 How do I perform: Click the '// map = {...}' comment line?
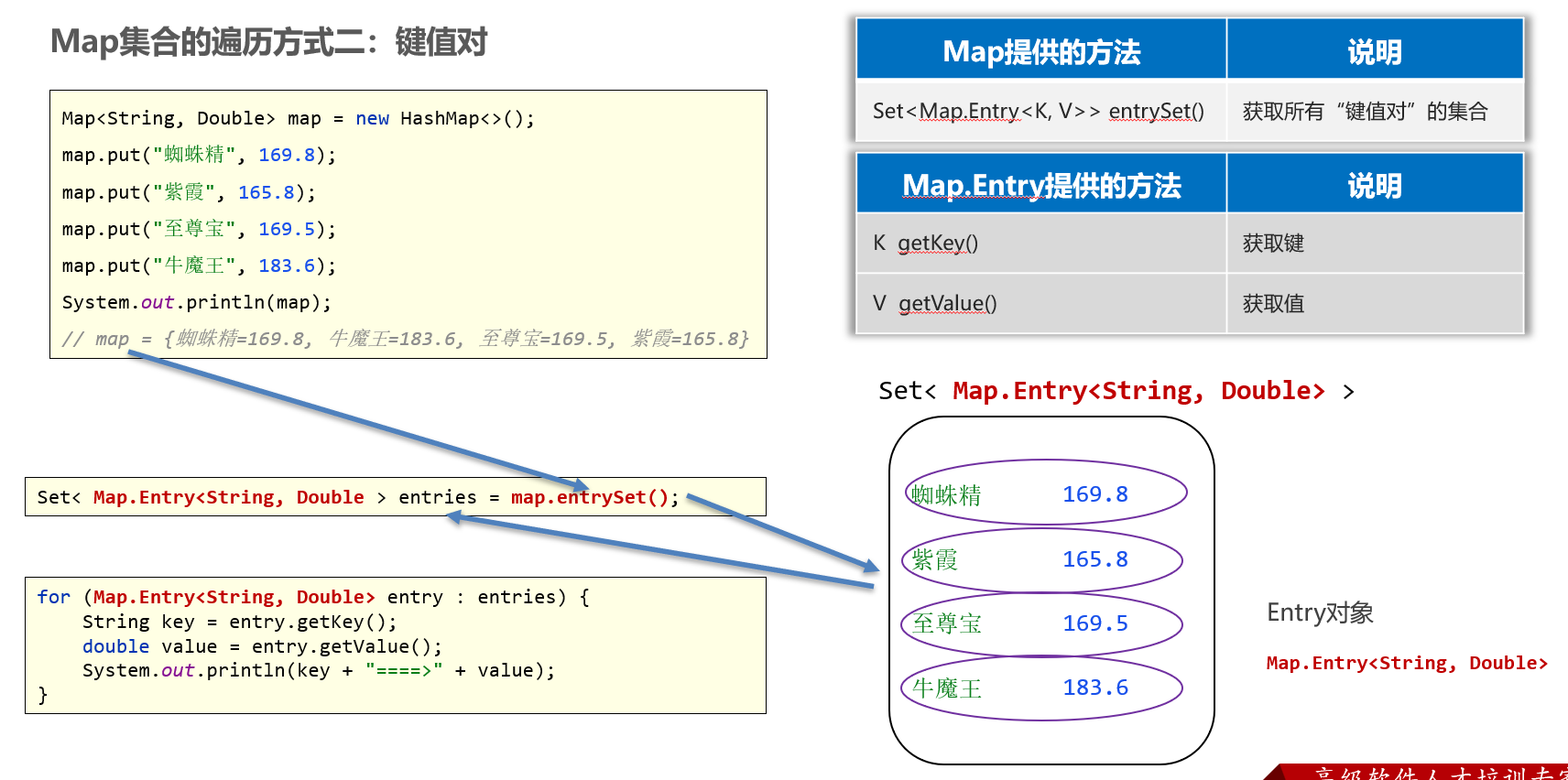click(406, 339)
